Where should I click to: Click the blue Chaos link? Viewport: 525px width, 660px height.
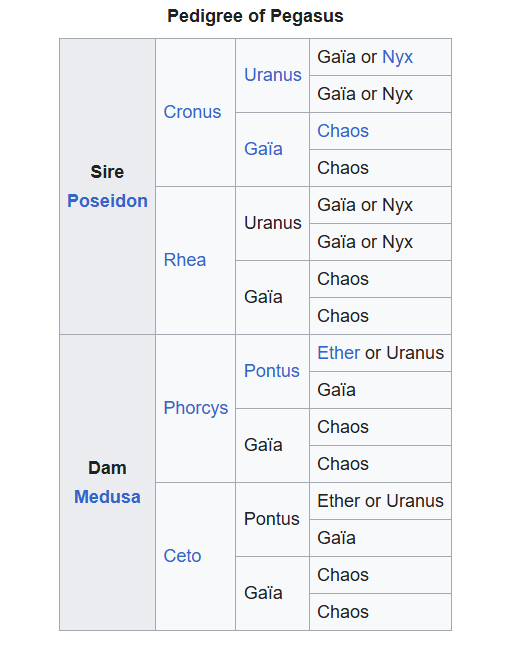(343, 131)
